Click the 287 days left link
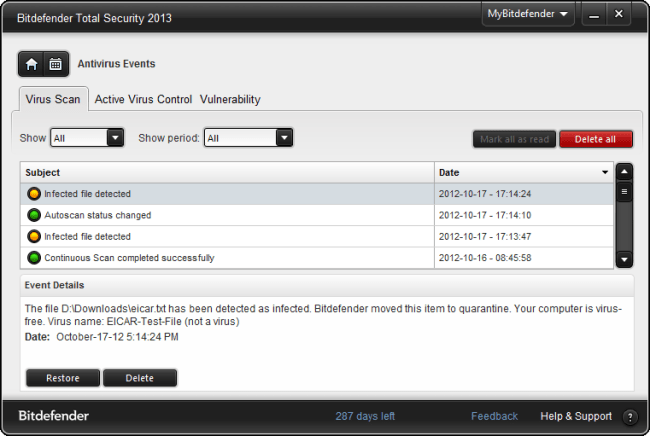 (x=365, y=416)
